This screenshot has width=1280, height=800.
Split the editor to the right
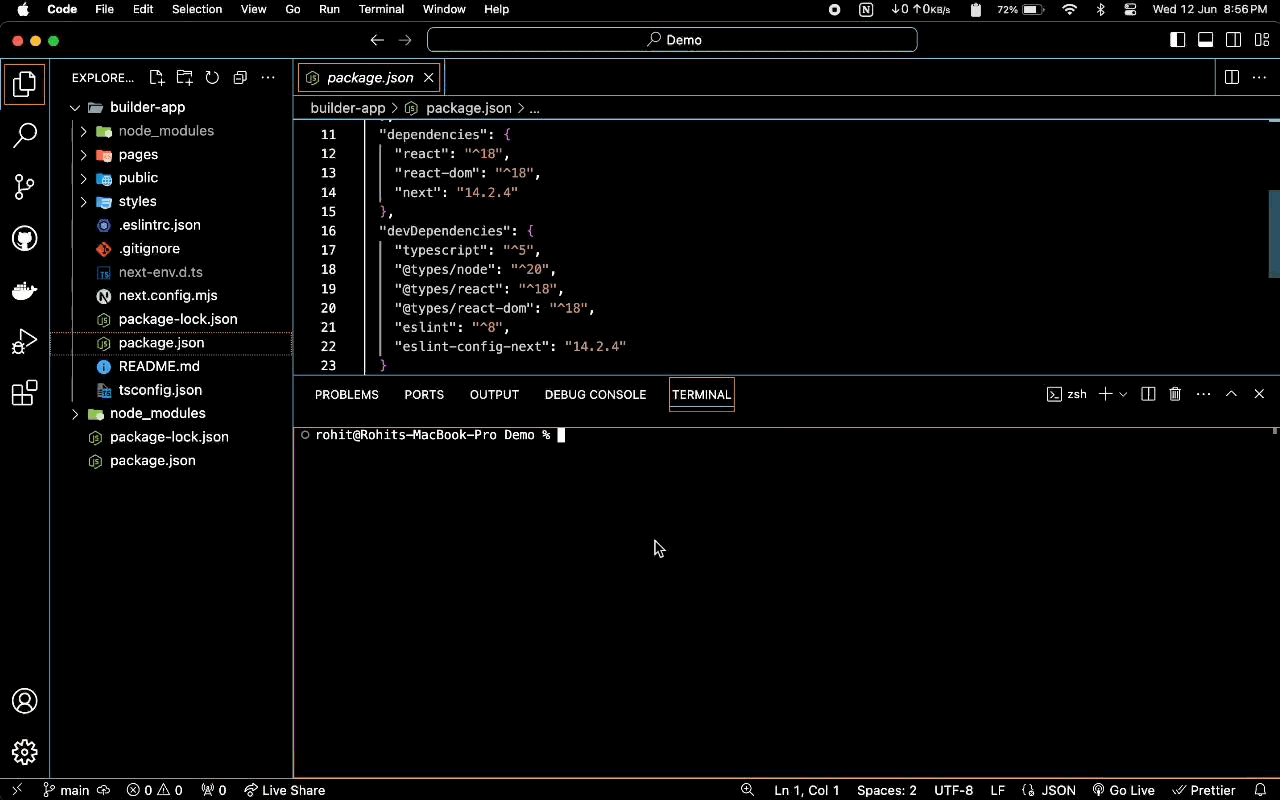click(x=1232, y=78)
